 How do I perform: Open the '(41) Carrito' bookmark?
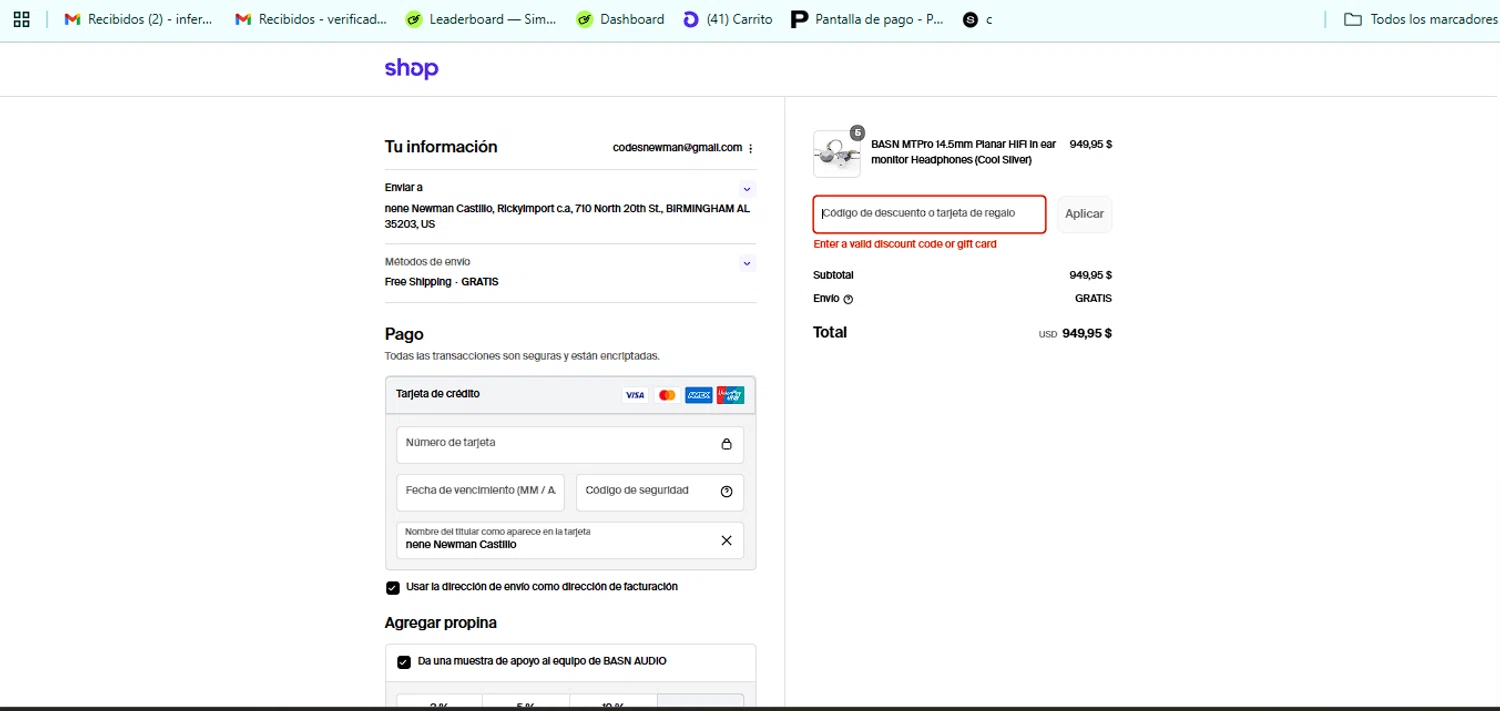(728, 19)
